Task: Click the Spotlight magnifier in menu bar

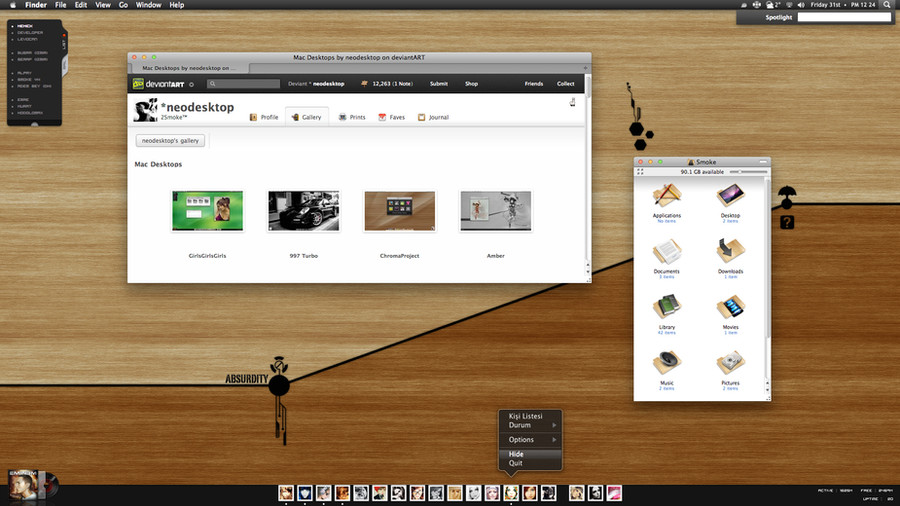Action: click(887, 5)
